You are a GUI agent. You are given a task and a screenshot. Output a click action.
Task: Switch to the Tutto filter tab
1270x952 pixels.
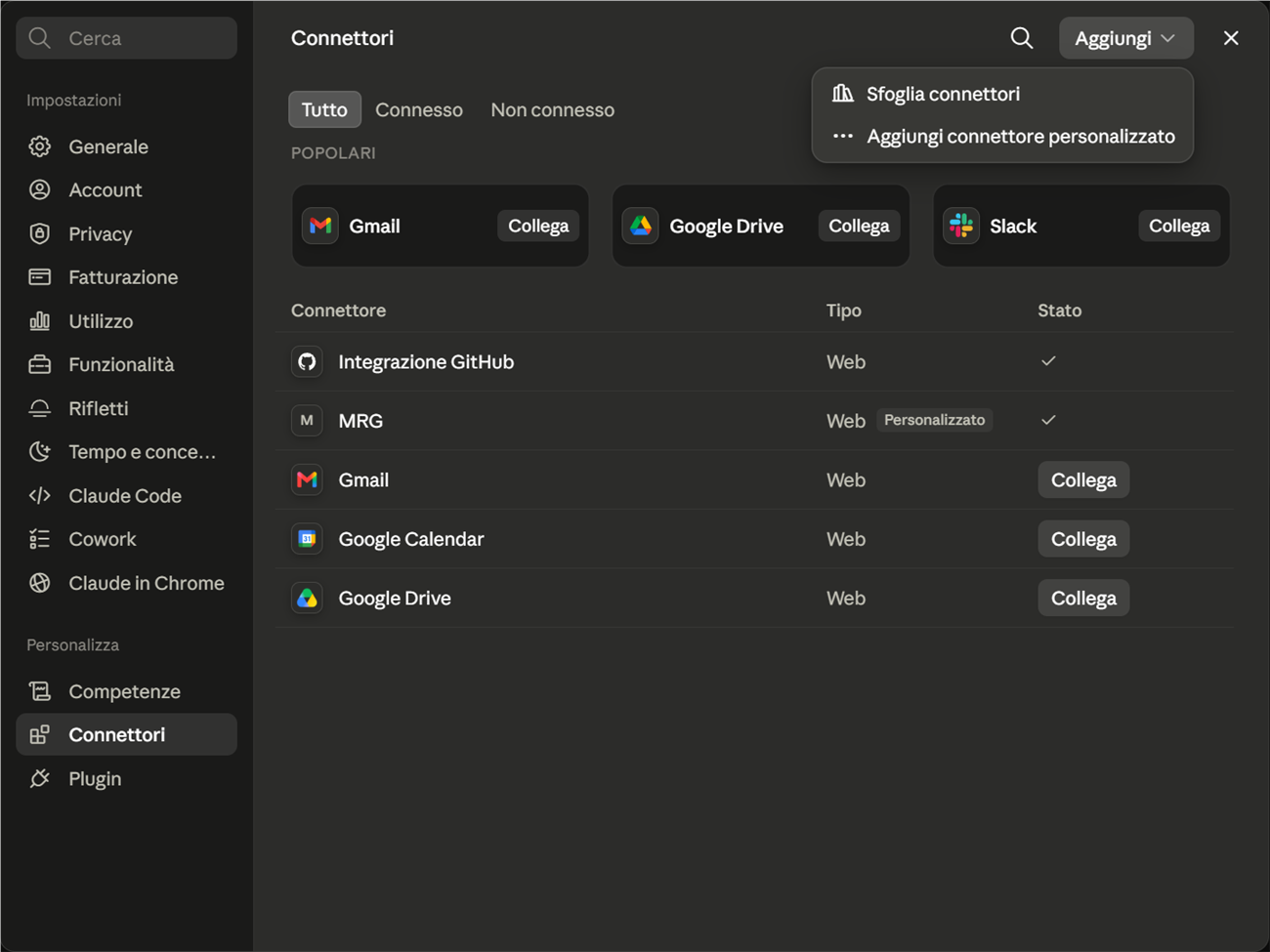tap(324, 109)
